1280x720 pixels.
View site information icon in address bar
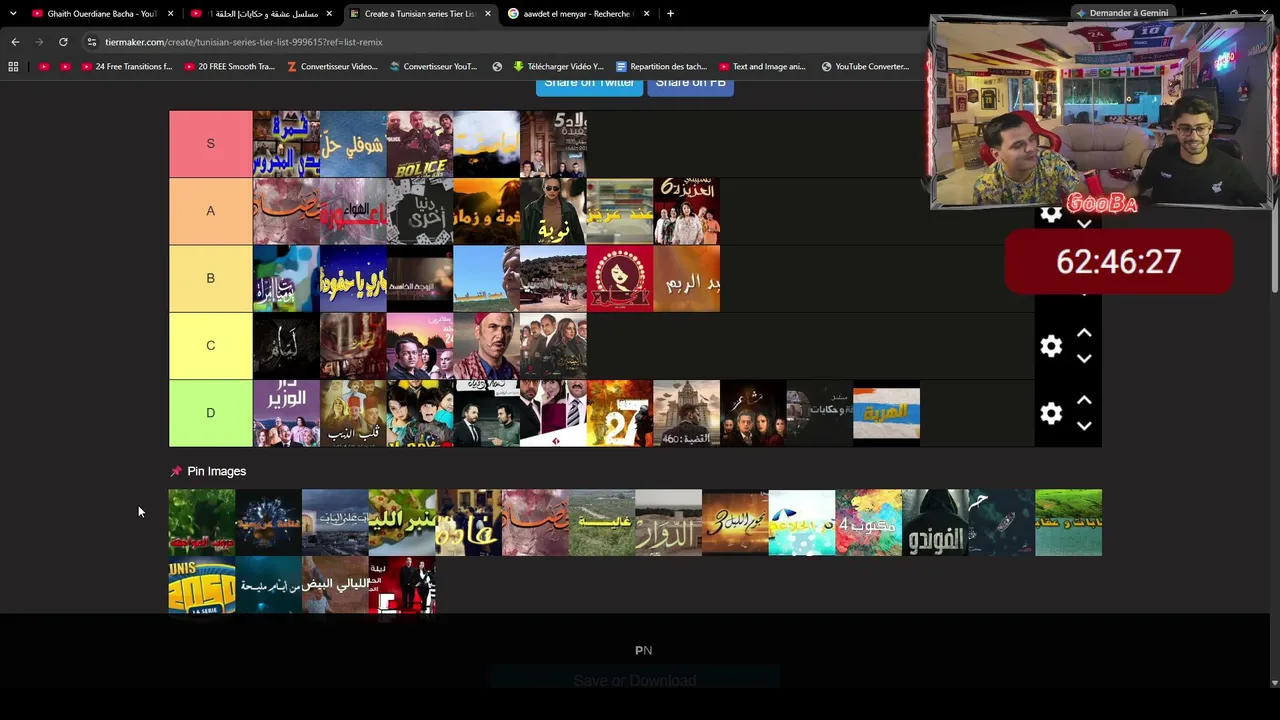point(92,42)
